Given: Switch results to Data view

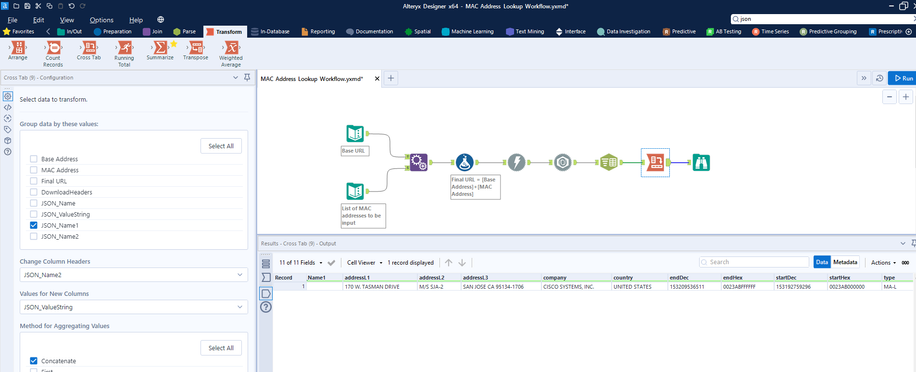Looking at the screenshot, I should coord(822,262).
